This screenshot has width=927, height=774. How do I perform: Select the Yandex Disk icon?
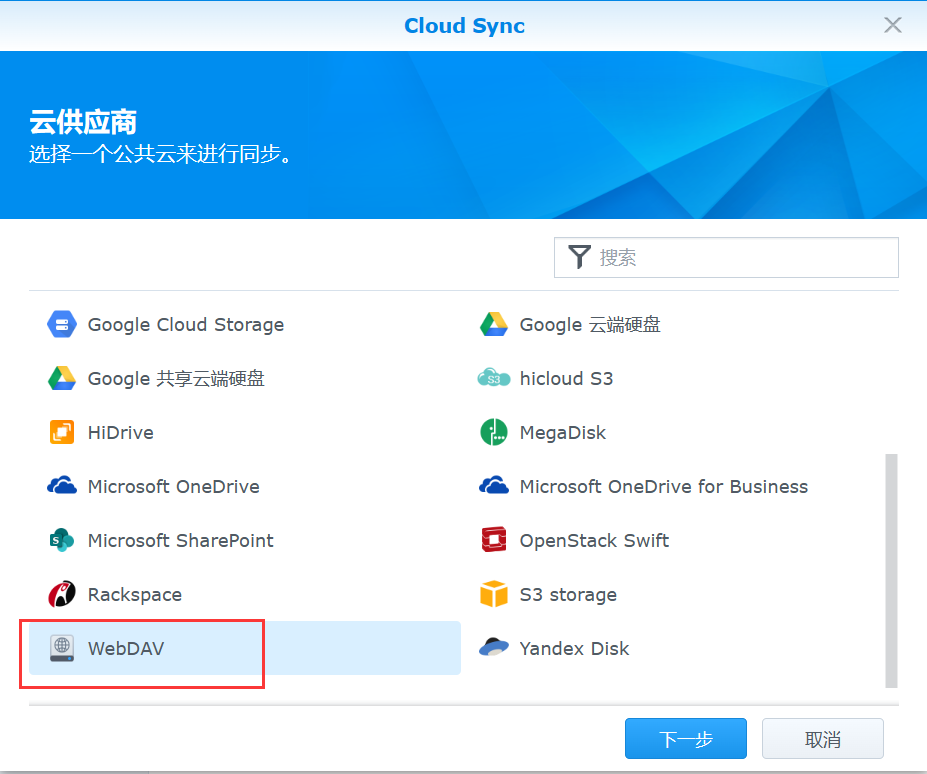point(494,648)
